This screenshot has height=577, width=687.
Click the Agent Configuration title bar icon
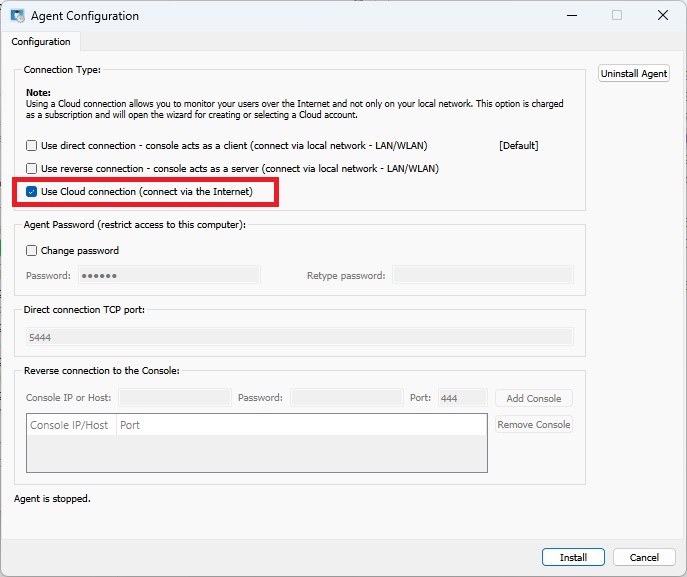coord(17,16)
